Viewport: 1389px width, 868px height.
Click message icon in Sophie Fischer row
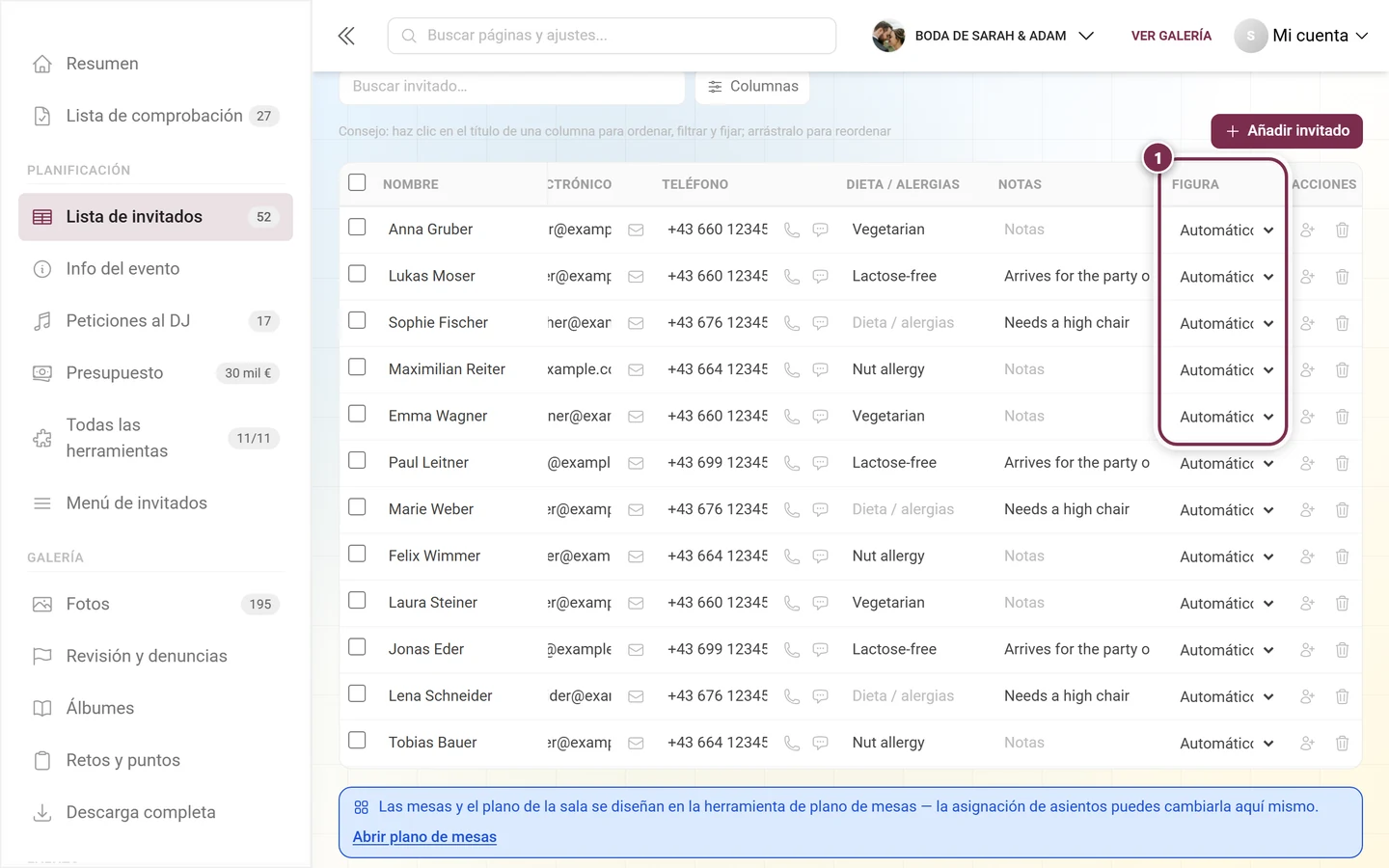point(820,323)
